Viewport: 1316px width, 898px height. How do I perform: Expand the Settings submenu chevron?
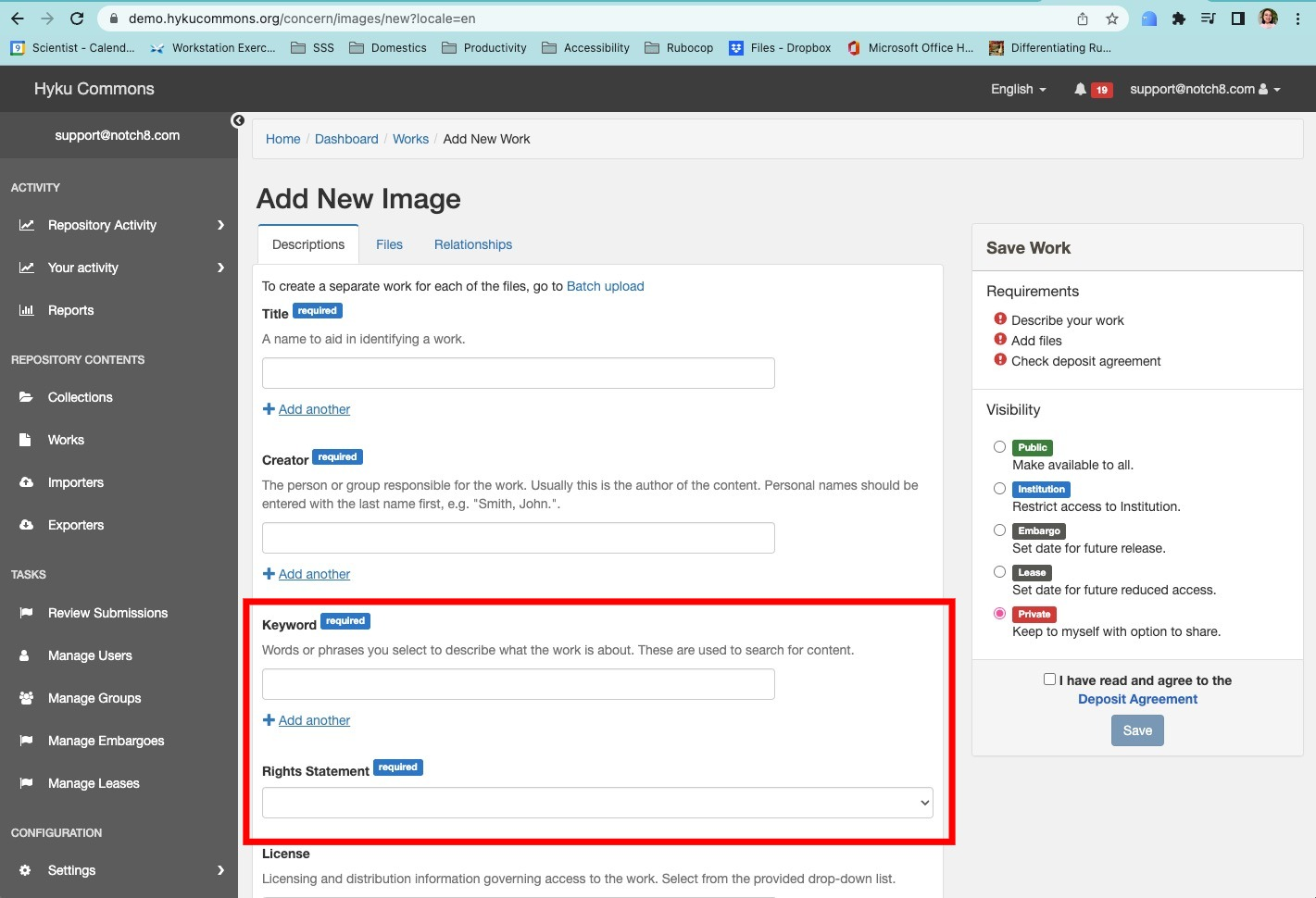[220, 870]
